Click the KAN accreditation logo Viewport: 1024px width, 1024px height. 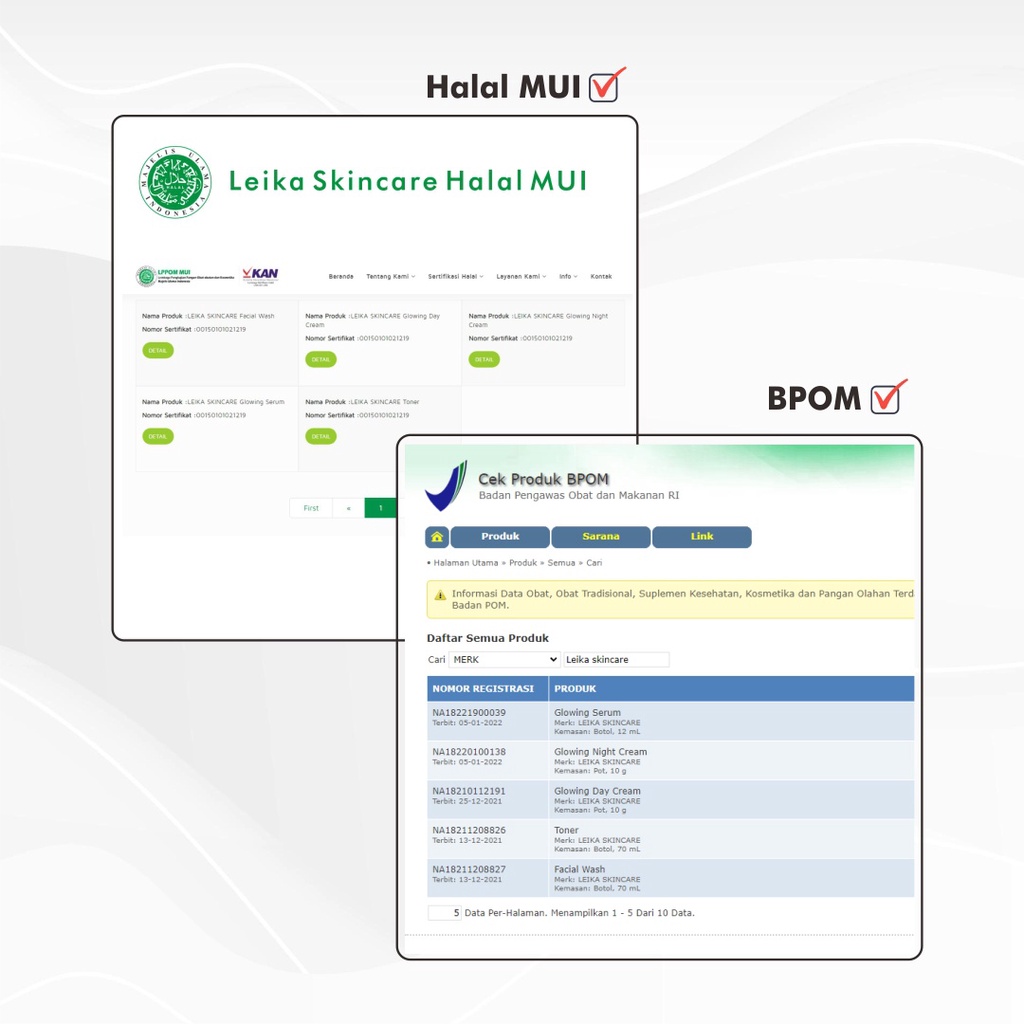tap(261, 276)
